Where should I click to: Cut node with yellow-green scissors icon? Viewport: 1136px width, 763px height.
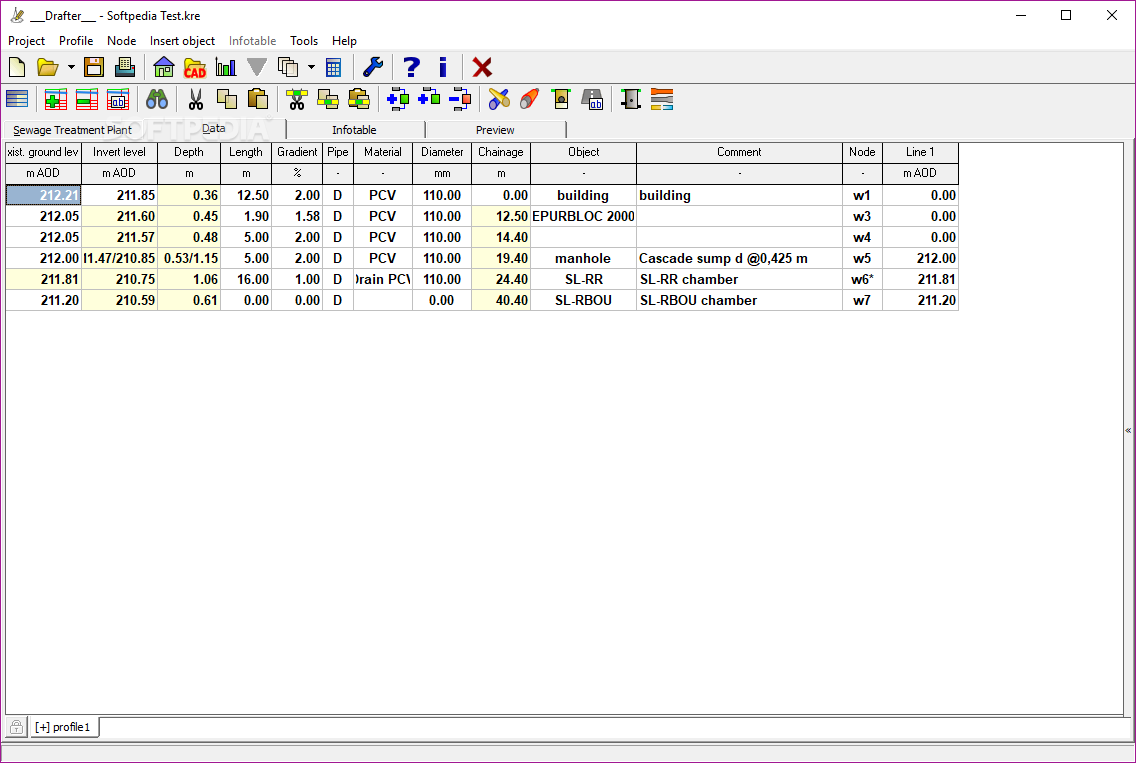[x=296, y=99]
